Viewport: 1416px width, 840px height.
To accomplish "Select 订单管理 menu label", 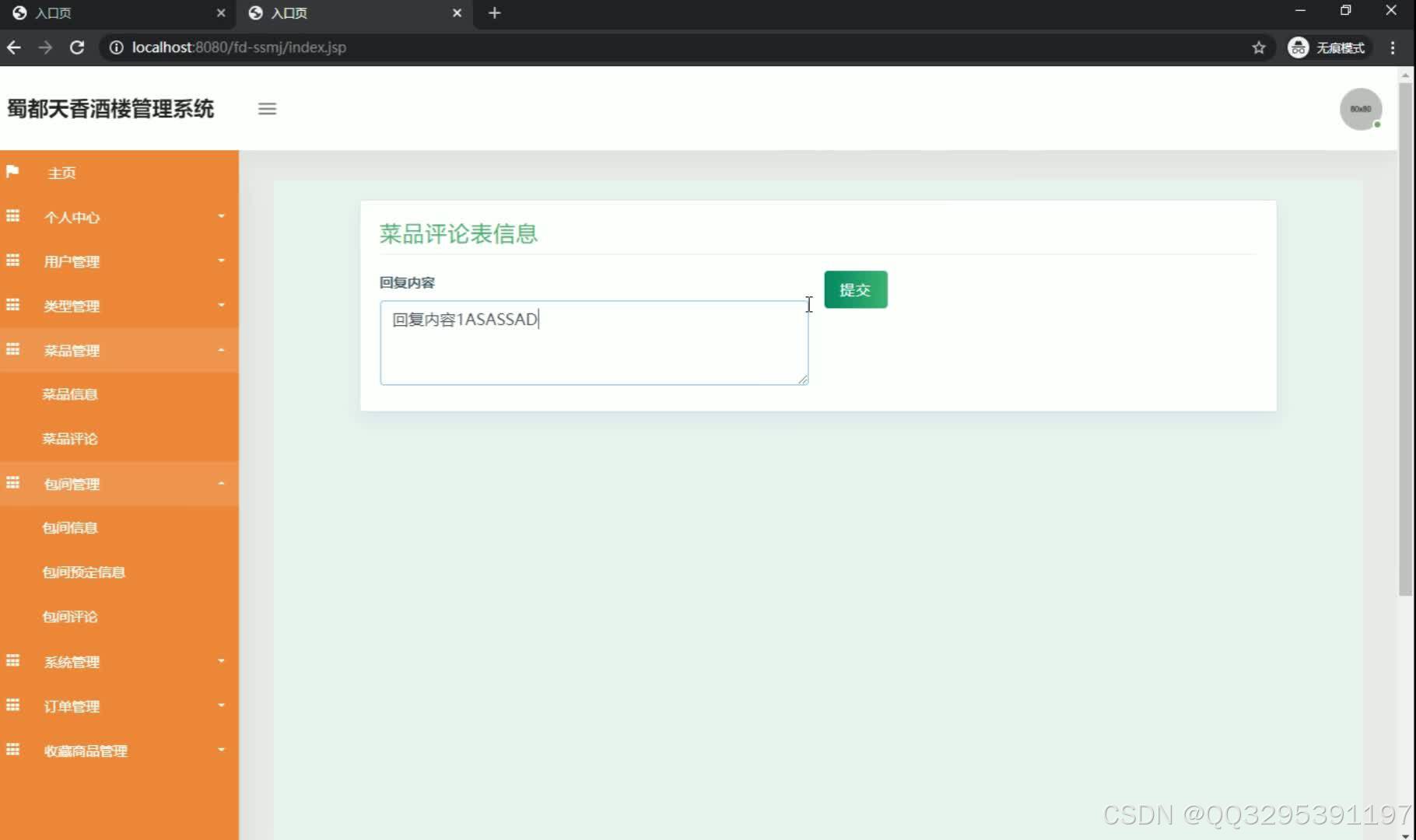I will (72, 706).
